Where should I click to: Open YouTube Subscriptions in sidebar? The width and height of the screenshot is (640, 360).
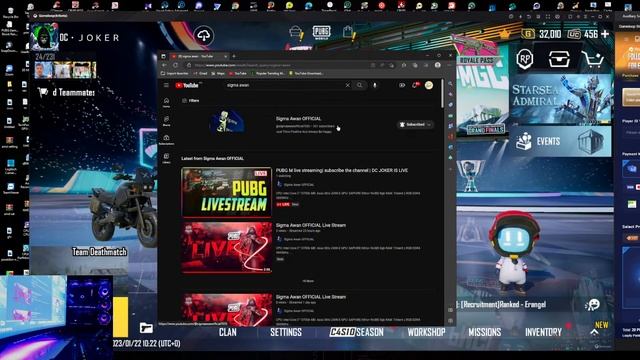tap(167, 140)
